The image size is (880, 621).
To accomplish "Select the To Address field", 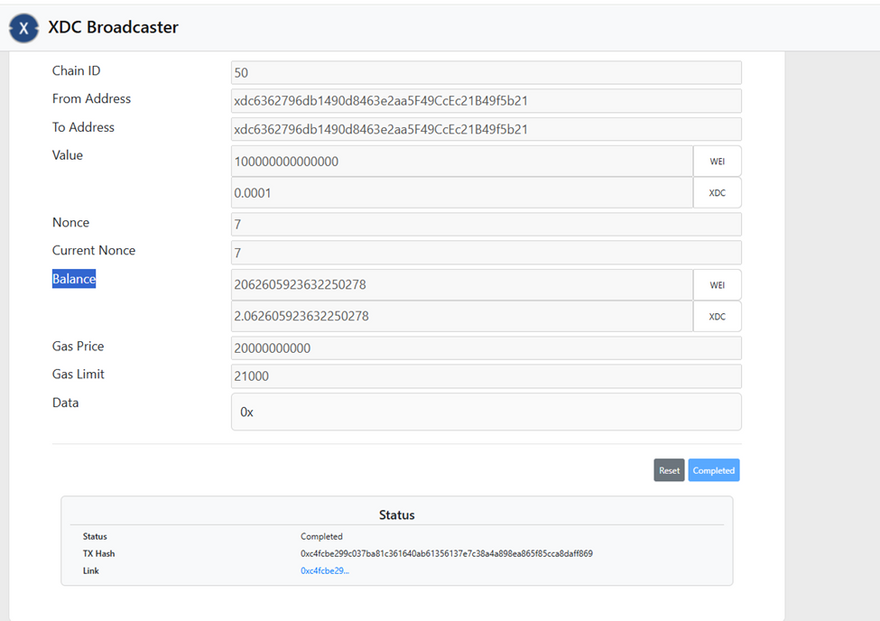I will coord(486,129).
